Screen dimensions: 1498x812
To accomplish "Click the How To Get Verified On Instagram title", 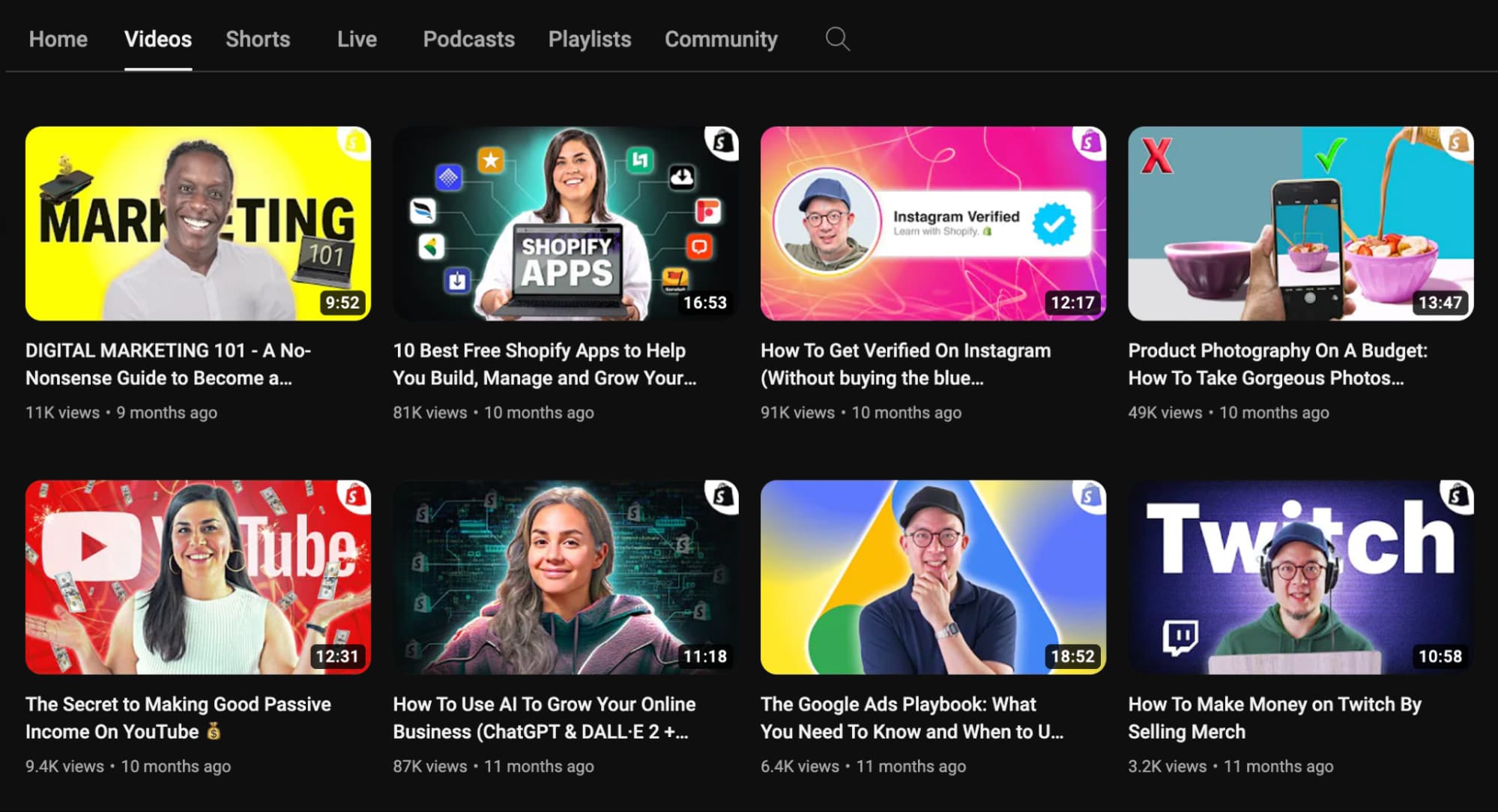I will click(x=904, y=364).
